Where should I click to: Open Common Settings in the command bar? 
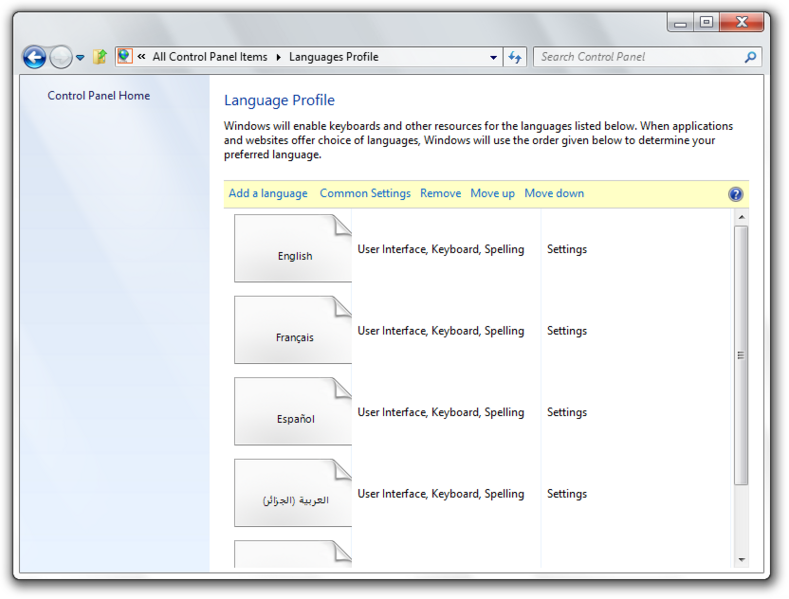pos(365,194)
